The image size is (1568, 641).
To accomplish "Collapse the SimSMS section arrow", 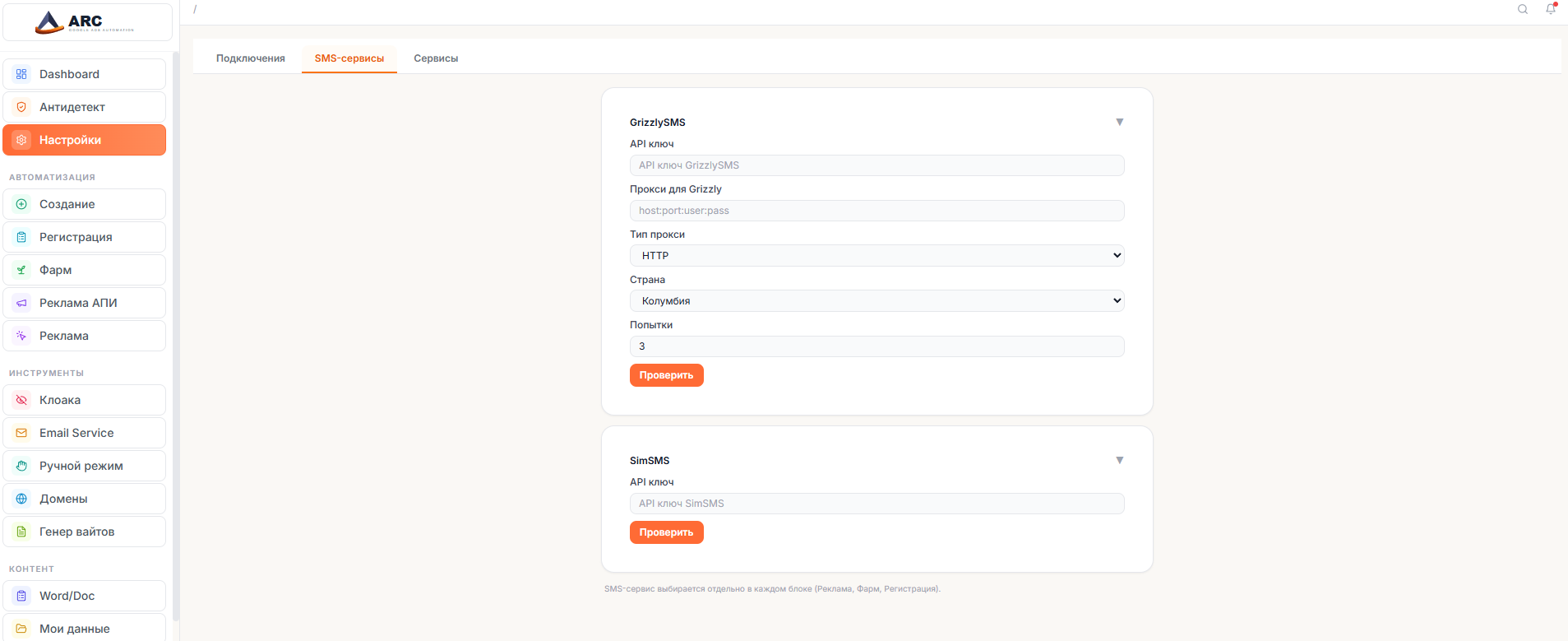I will (1119, 460).
